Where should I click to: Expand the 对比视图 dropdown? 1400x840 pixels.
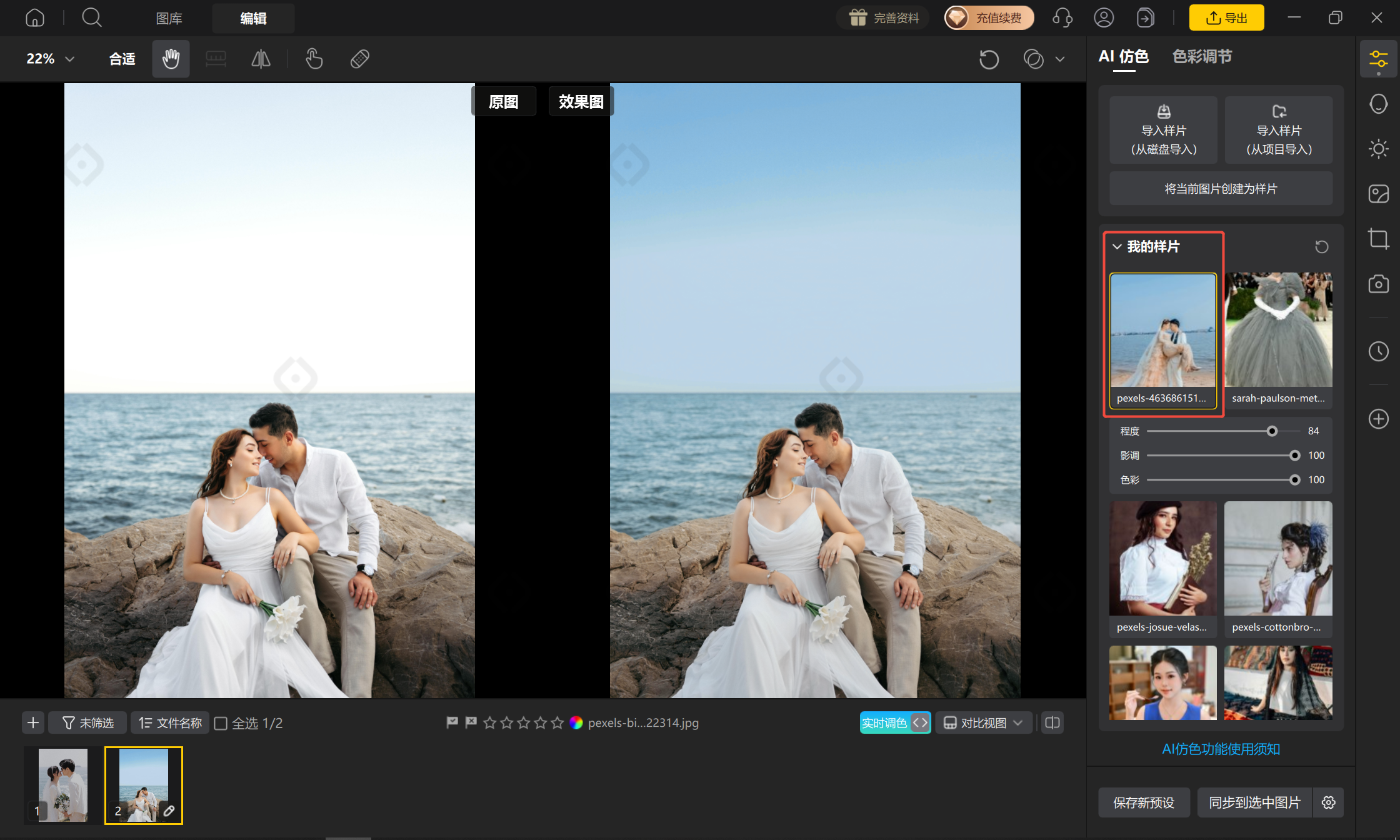click(983, 723)
